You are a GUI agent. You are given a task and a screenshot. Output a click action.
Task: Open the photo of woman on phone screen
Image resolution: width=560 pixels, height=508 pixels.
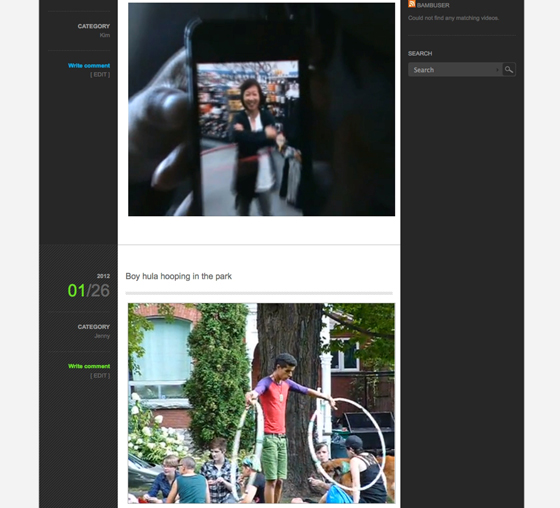(x=261, y=109)
